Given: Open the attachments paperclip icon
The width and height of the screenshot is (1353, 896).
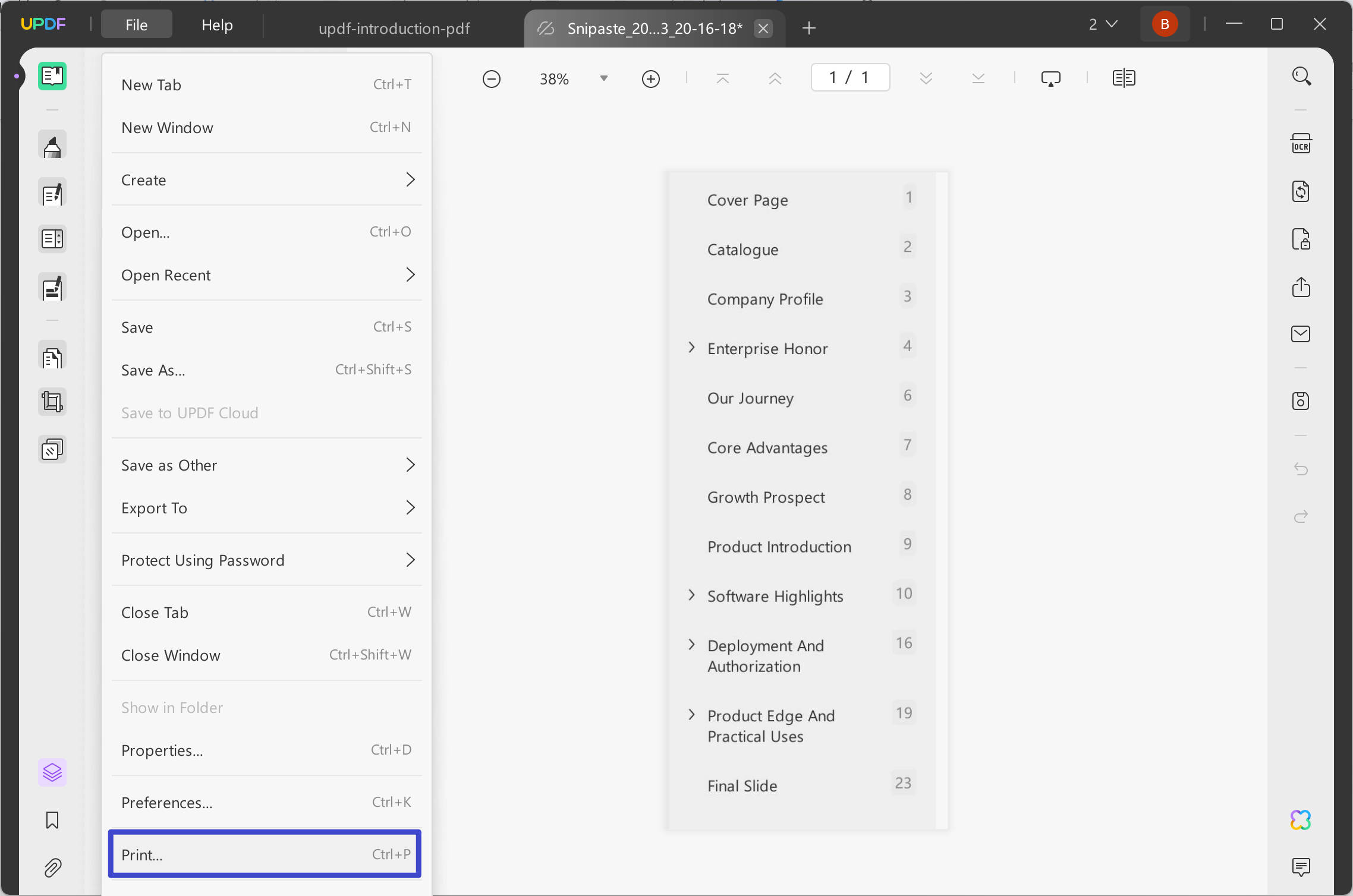Looking at the screenshot, I should pyautogui.click(x=52, y=868).
